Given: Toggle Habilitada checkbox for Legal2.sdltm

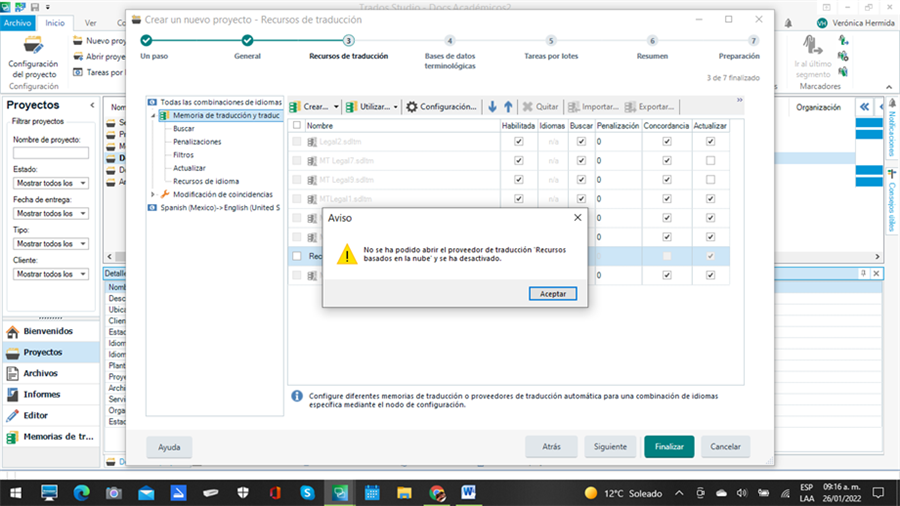Looking at the screenshot, I should pyautogui.click(x=518, y=141).
